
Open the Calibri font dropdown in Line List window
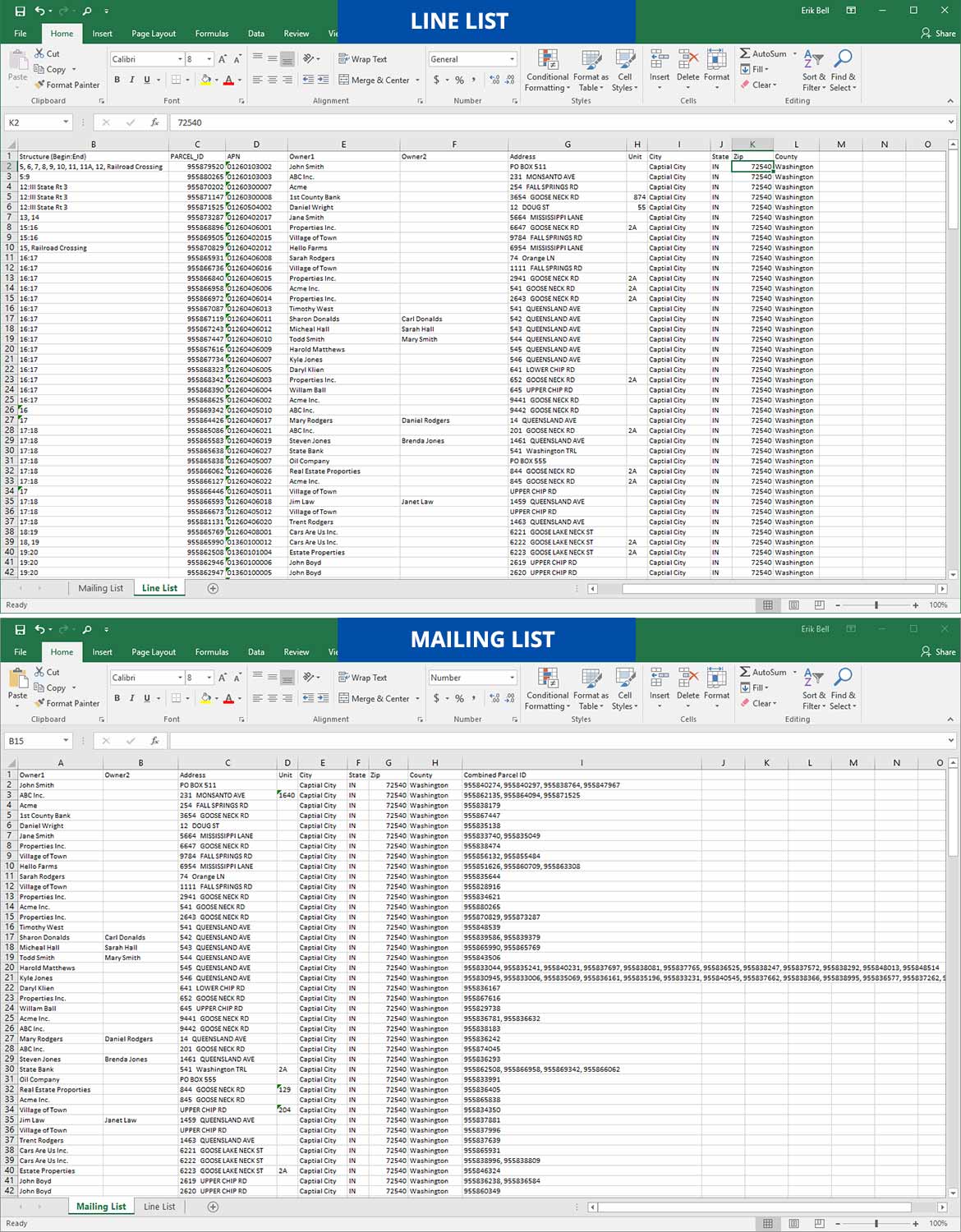180,59
